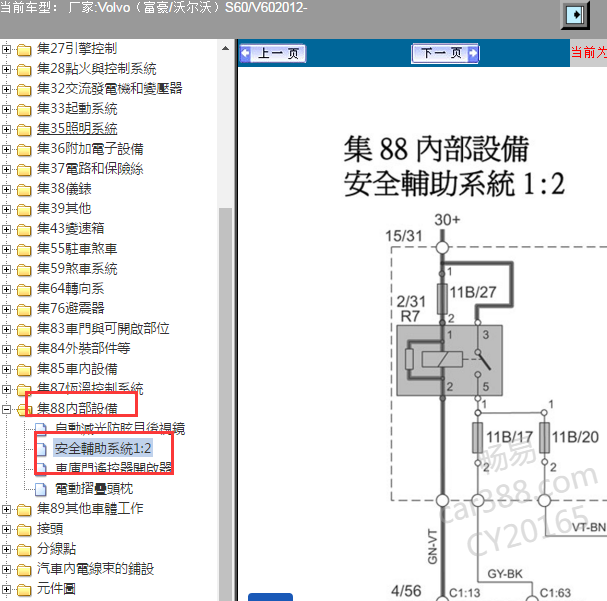Open the 電動摺疊頭枕 page
Image resolution: width=607 pixels, height=601 pixels.
pyautogui.click(x=94, y=489)
